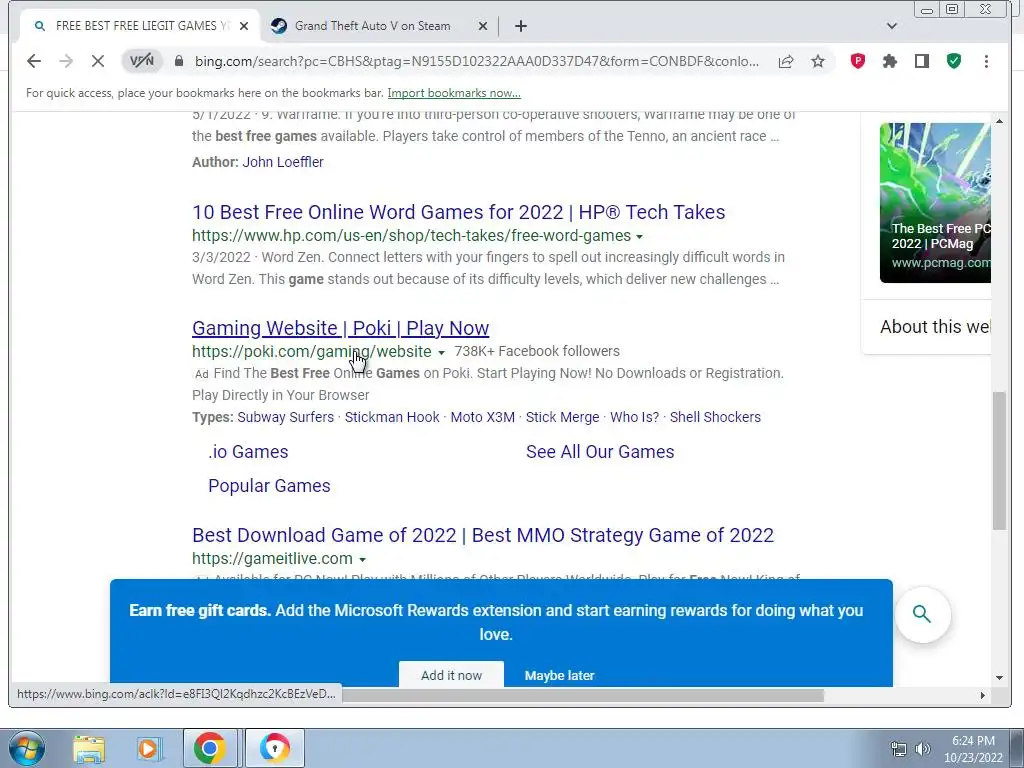Click the VPN badge in address bar
This screenshot has height=768, width=1024.
142,61
